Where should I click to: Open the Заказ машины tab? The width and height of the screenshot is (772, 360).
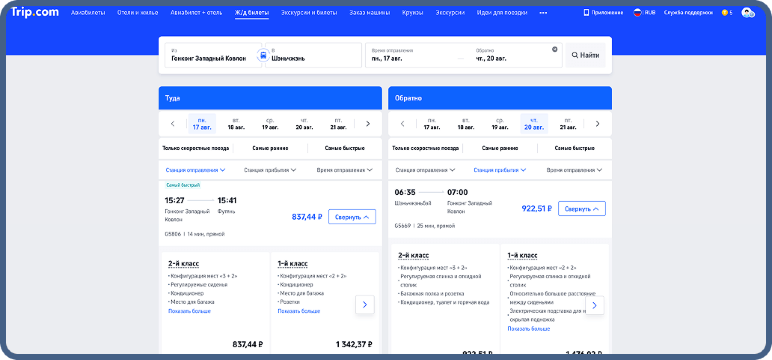pyautogui.click(x=369, y=13)
